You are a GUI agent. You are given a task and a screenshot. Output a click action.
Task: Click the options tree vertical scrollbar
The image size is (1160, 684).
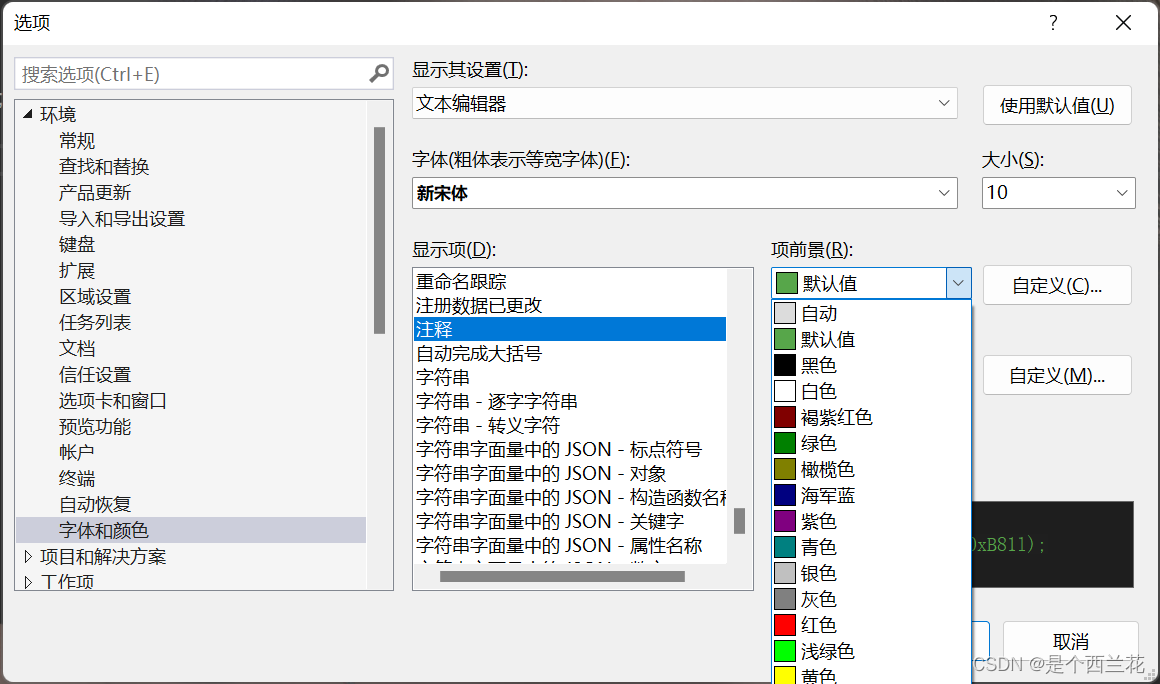[x=380, y=231]
